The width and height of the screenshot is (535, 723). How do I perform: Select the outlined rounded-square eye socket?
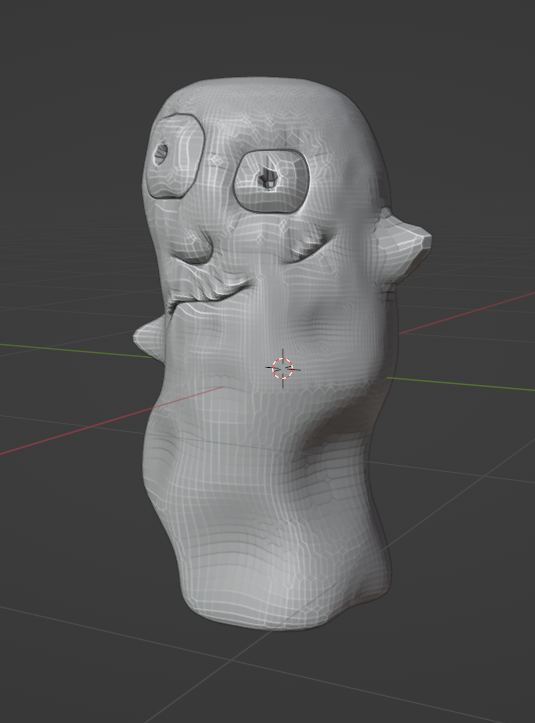271,181
